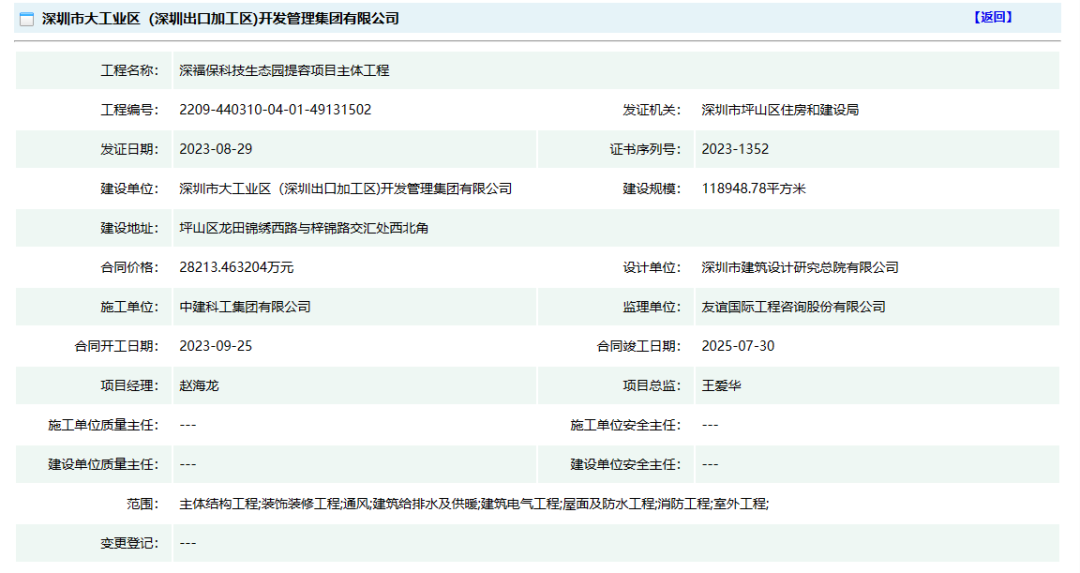Select issuing authority 深圳市坪山区住房和建设局
Viewport: 1080px width, 573px height.
780,110
